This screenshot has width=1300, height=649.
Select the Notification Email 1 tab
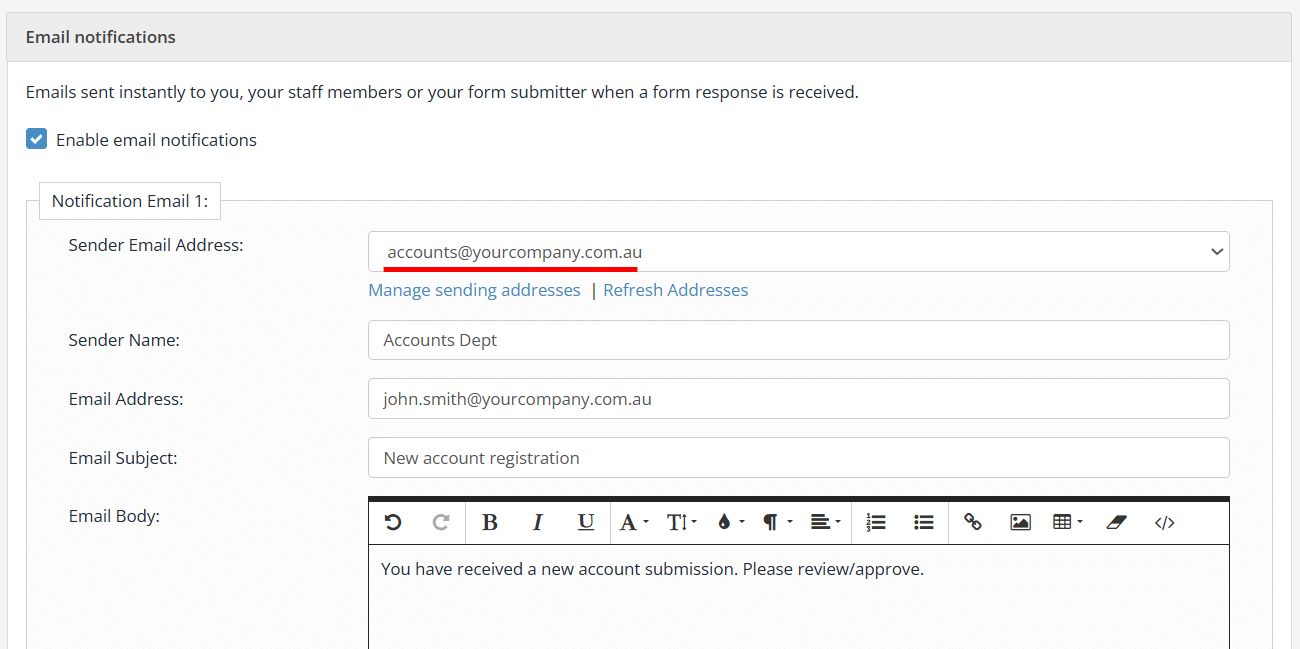pos(129,200)
